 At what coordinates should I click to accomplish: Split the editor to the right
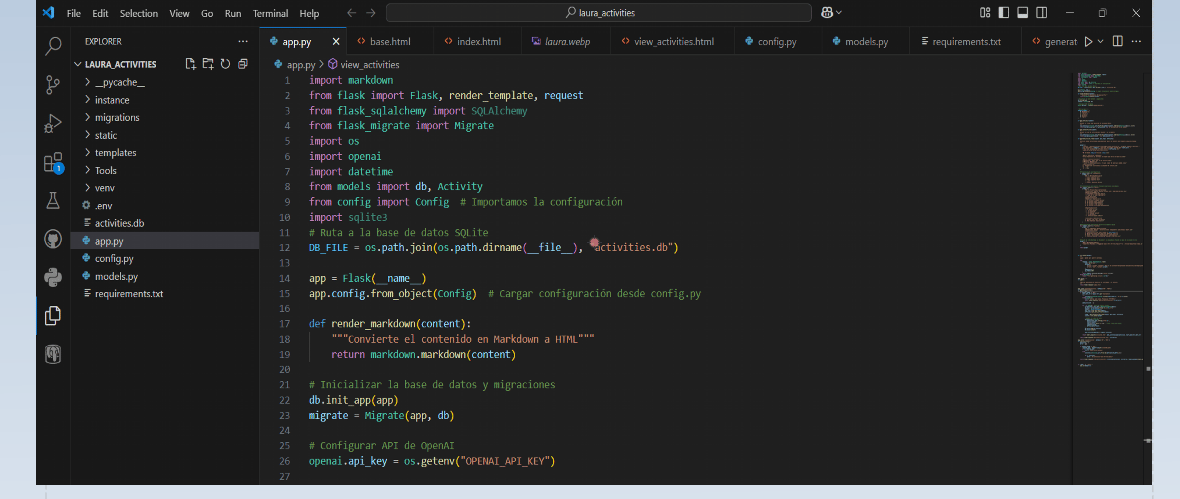tap(1118, 41)
